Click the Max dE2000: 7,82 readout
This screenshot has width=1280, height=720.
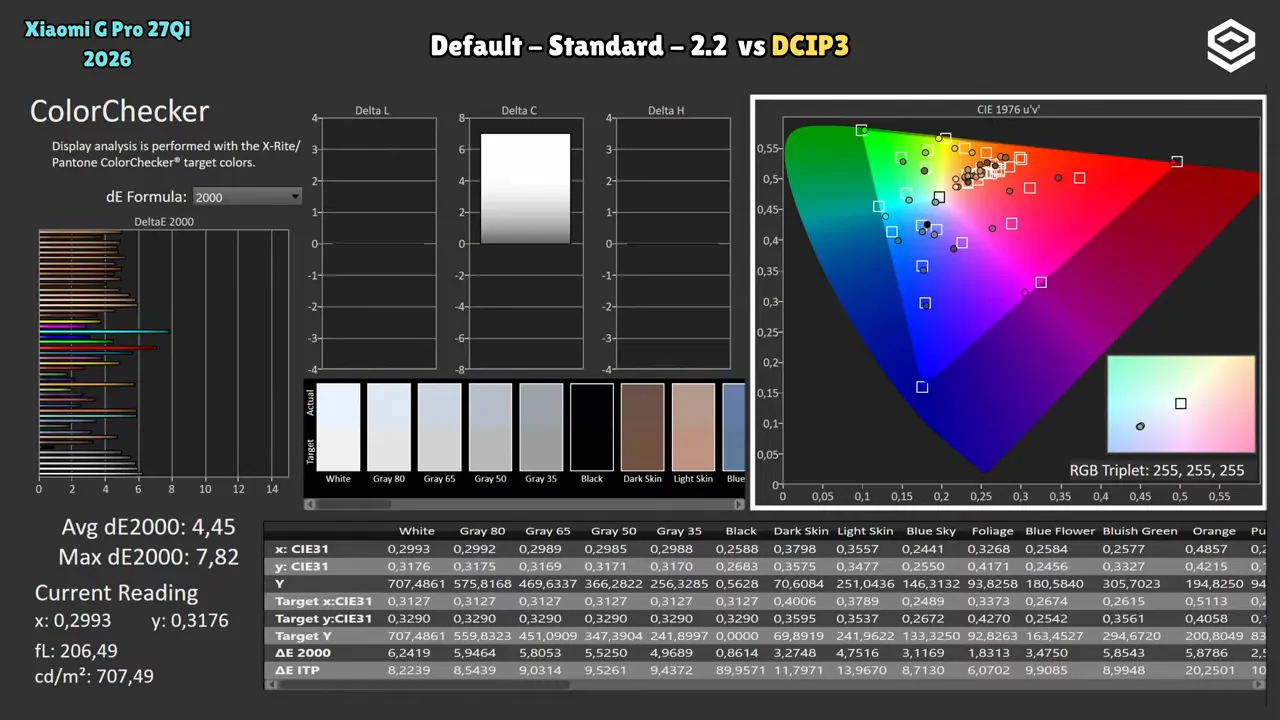(x=149, y=557)
